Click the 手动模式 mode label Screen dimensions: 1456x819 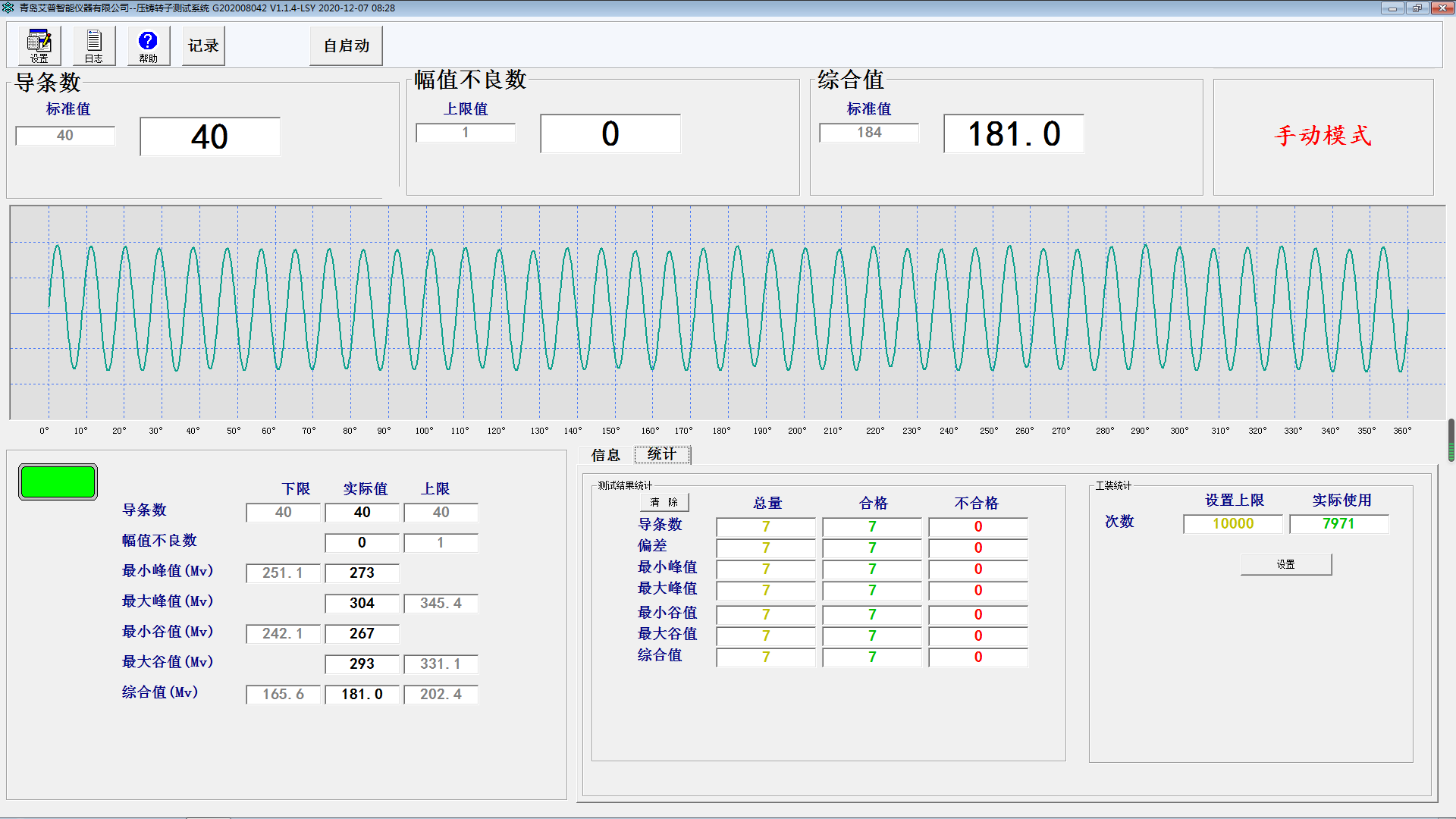(x=1323, y=137)
